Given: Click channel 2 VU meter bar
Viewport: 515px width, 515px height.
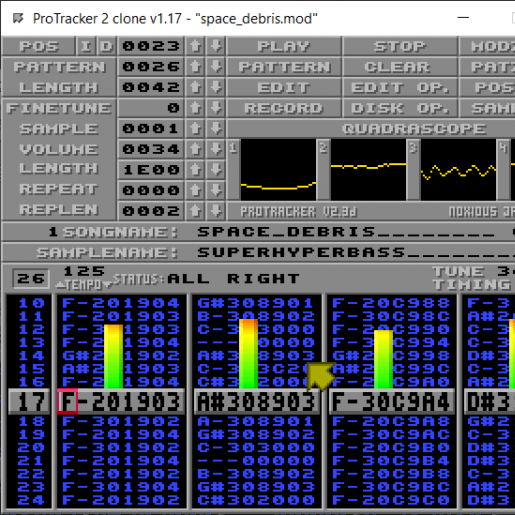Looking at the screenshot, I should 248,354.
